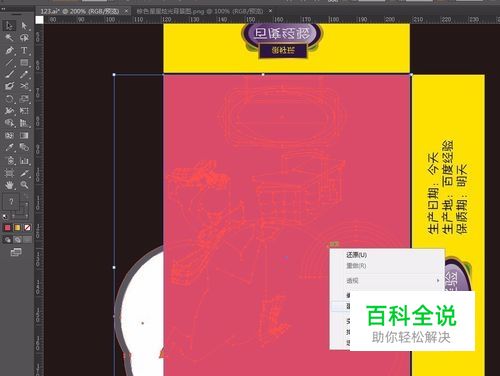The width and height of the screenshot is (500, 376).
Task: Select the Shape Builder tool
Action: tap(9, 123)
